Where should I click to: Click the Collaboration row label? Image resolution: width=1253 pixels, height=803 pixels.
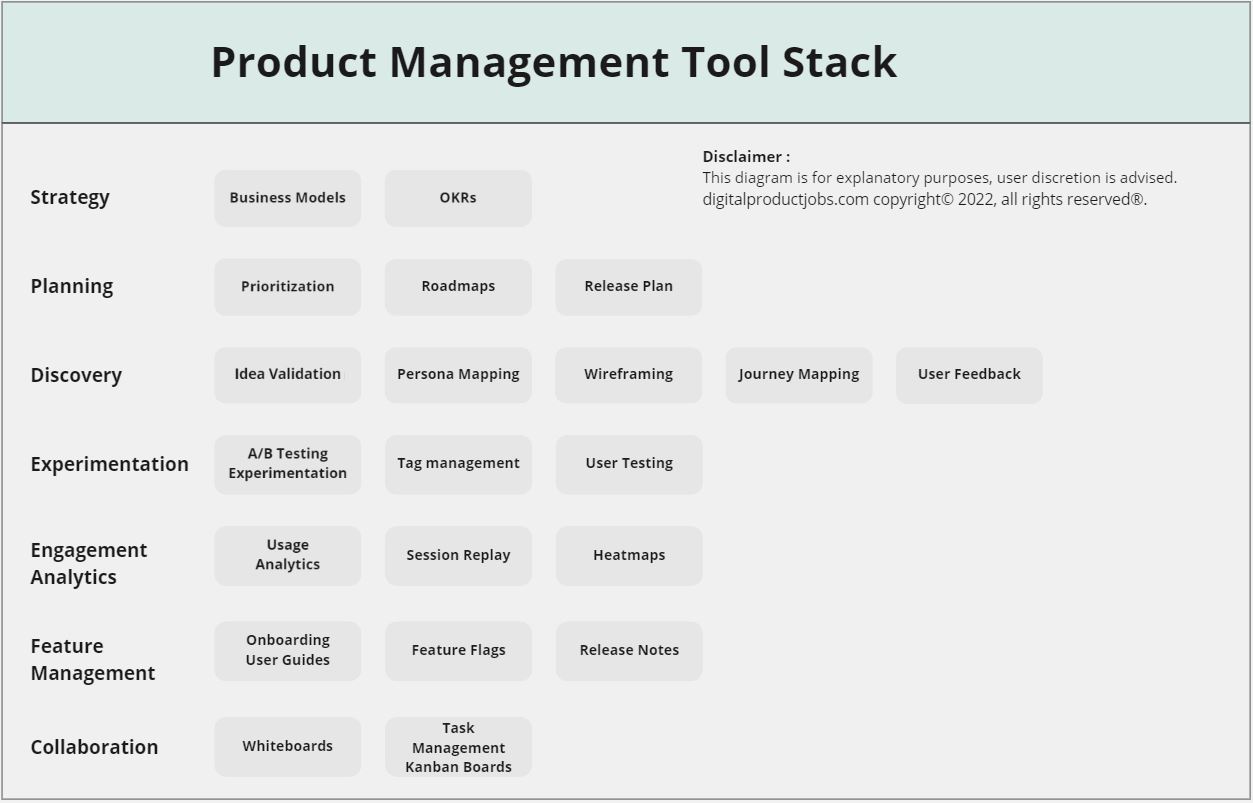(x=94, y=747)
